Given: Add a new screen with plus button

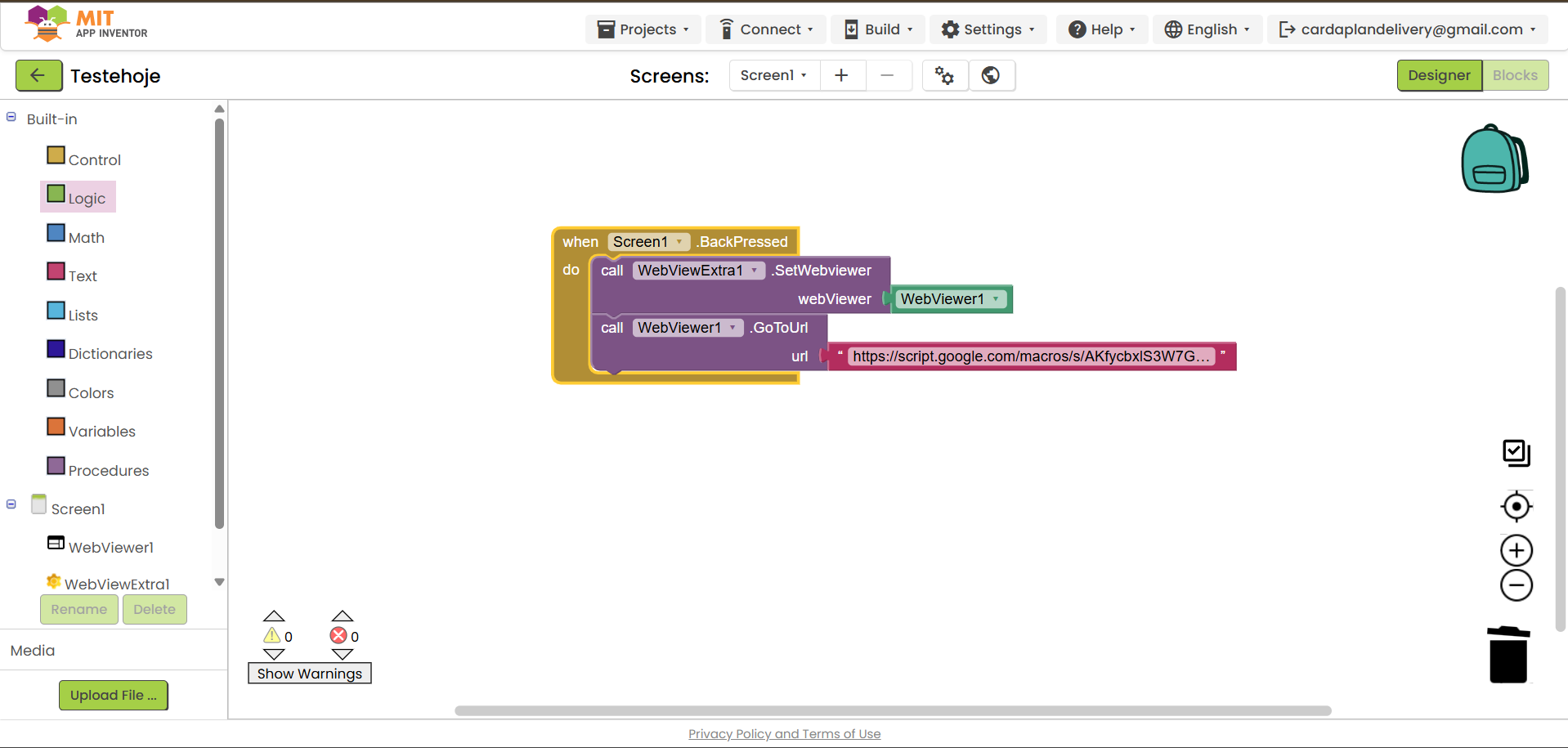Looking at the screenshot, I should click(x=841, y=75).
